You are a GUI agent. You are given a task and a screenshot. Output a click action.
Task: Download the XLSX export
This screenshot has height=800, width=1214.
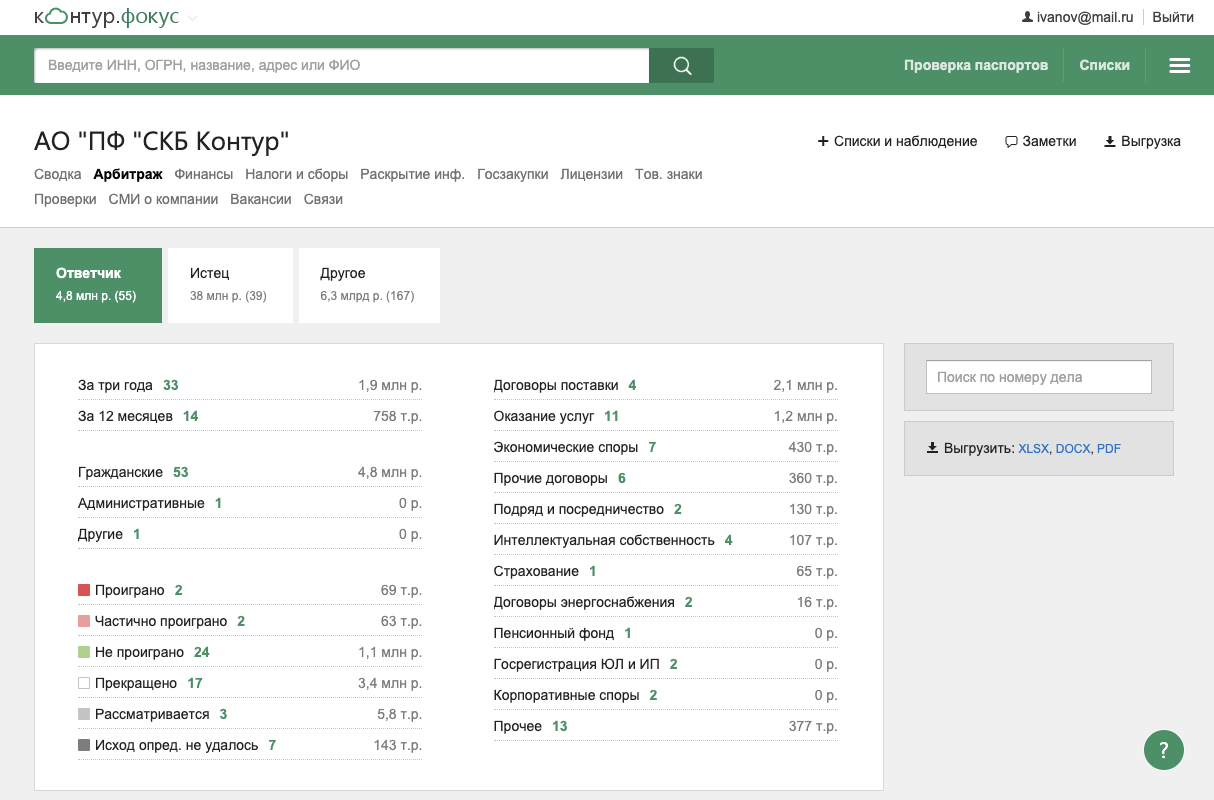click(x=1034, y=449)
